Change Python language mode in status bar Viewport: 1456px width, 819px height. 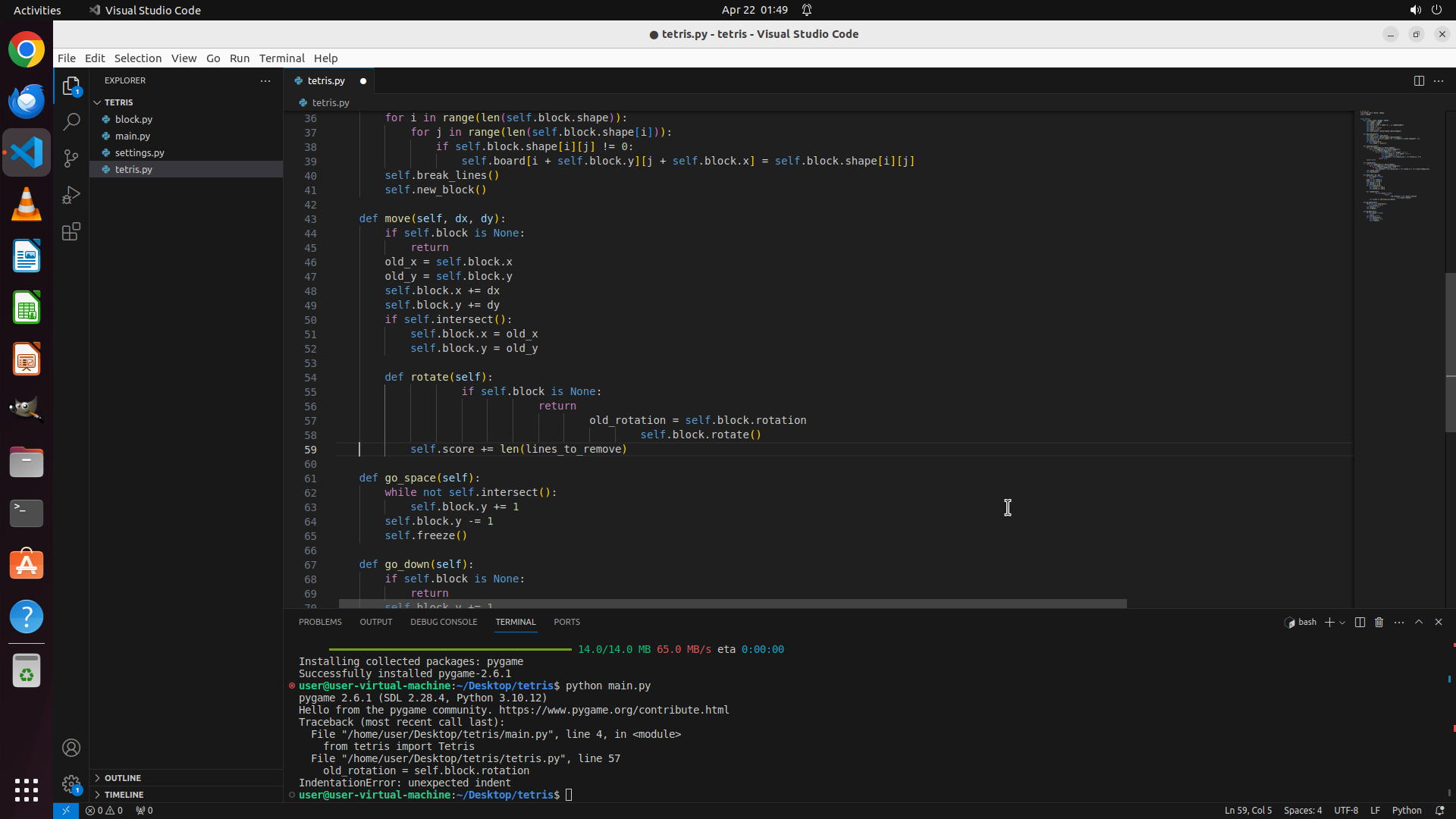(1406, 810)
